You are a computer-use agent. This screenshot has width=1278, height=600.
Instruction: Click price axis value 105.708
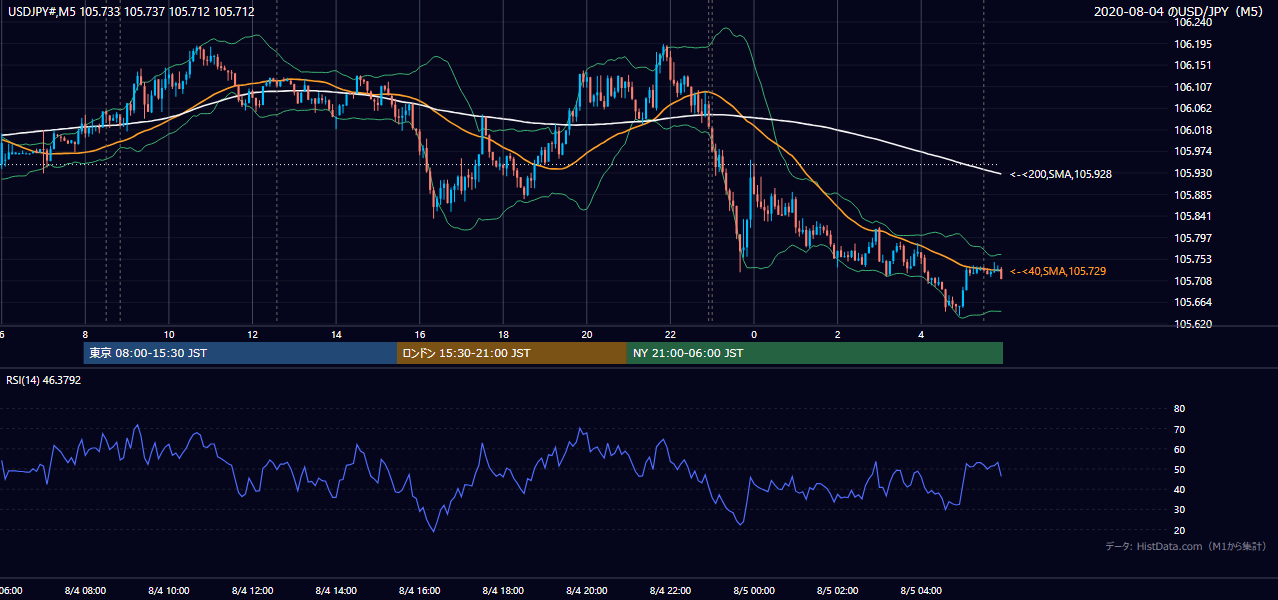[x=1194, y=281]
